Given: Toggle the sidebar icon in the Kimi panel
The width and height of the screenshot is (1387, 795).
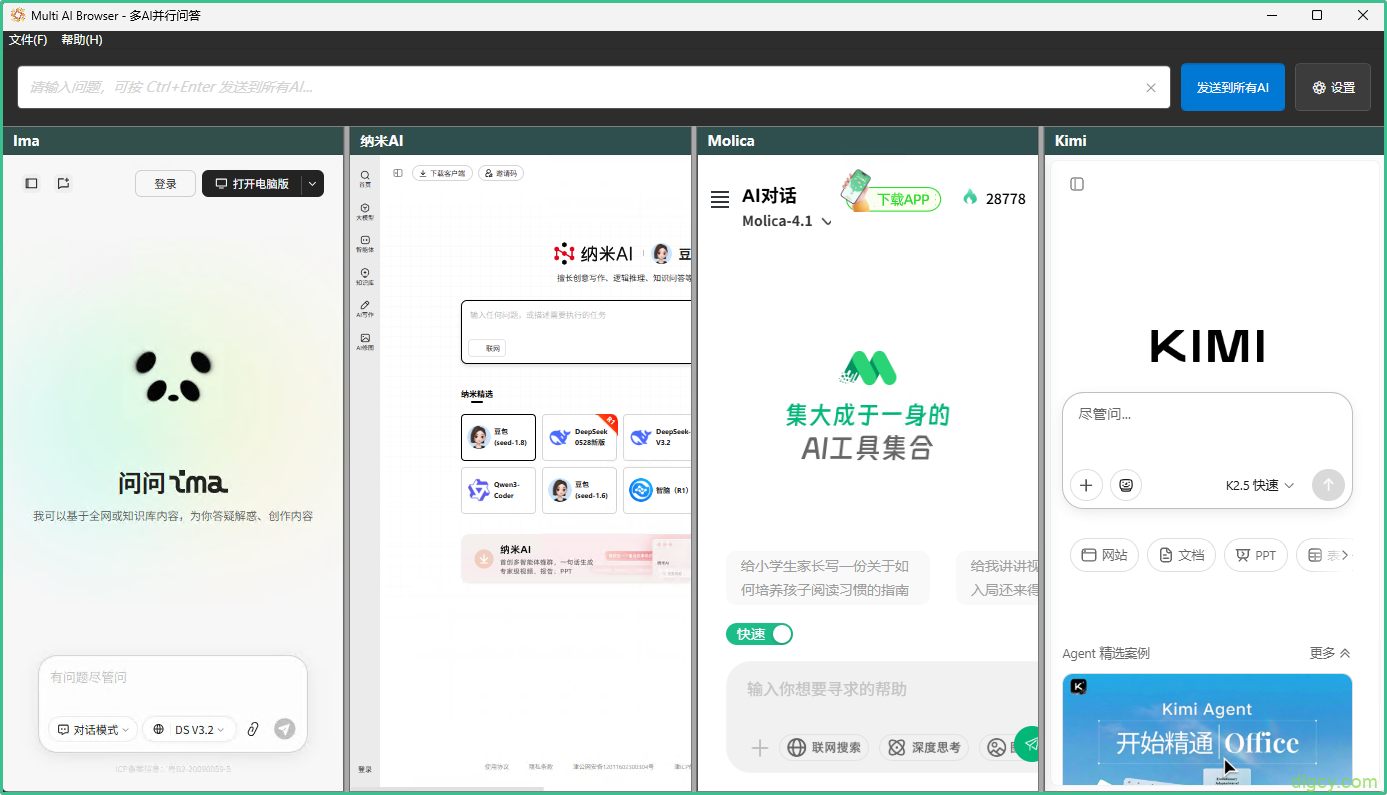Looking at the screenshot, I should tap(1077, 184).
